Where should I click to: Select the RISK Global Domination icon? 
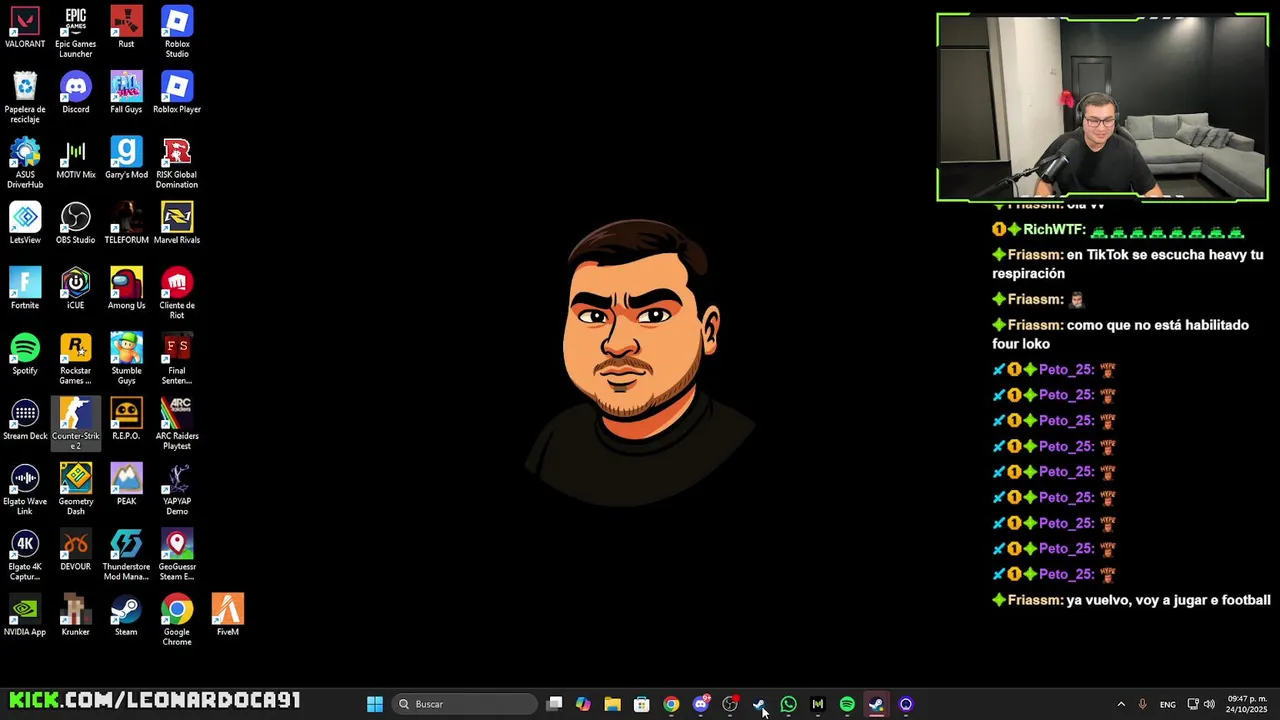pyautogui.click(x=177, y=163)
